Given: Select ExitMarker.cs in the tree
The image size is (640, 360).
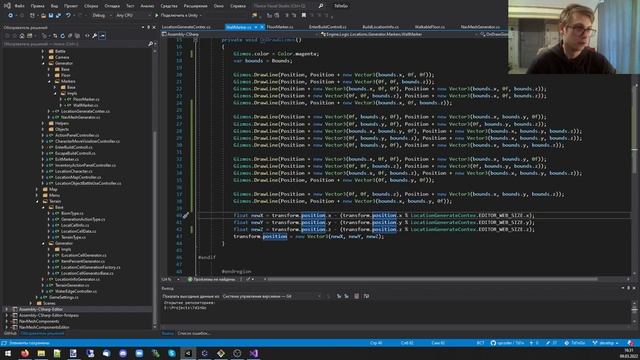Looking at the screenshot, I should click(x=67, y=159).
